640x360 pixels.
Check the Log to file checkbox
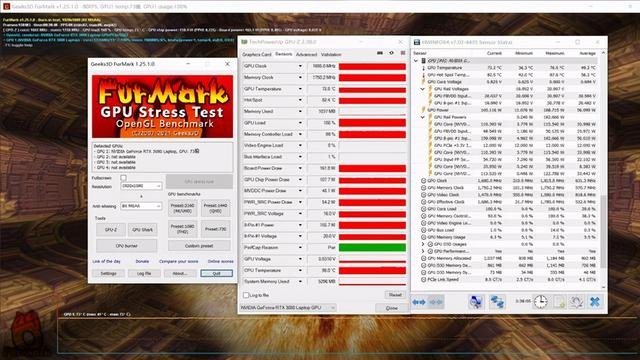(246, 295)
